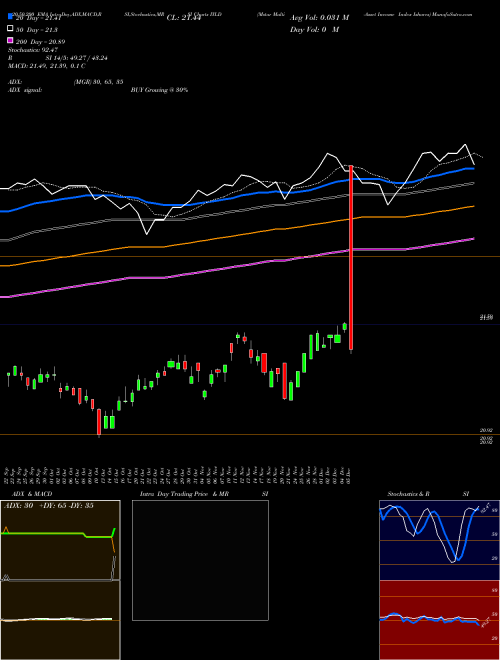The image size is (500, 660).
Task: Select the CL: 21.44 closing price label
Action: point(184,18)
